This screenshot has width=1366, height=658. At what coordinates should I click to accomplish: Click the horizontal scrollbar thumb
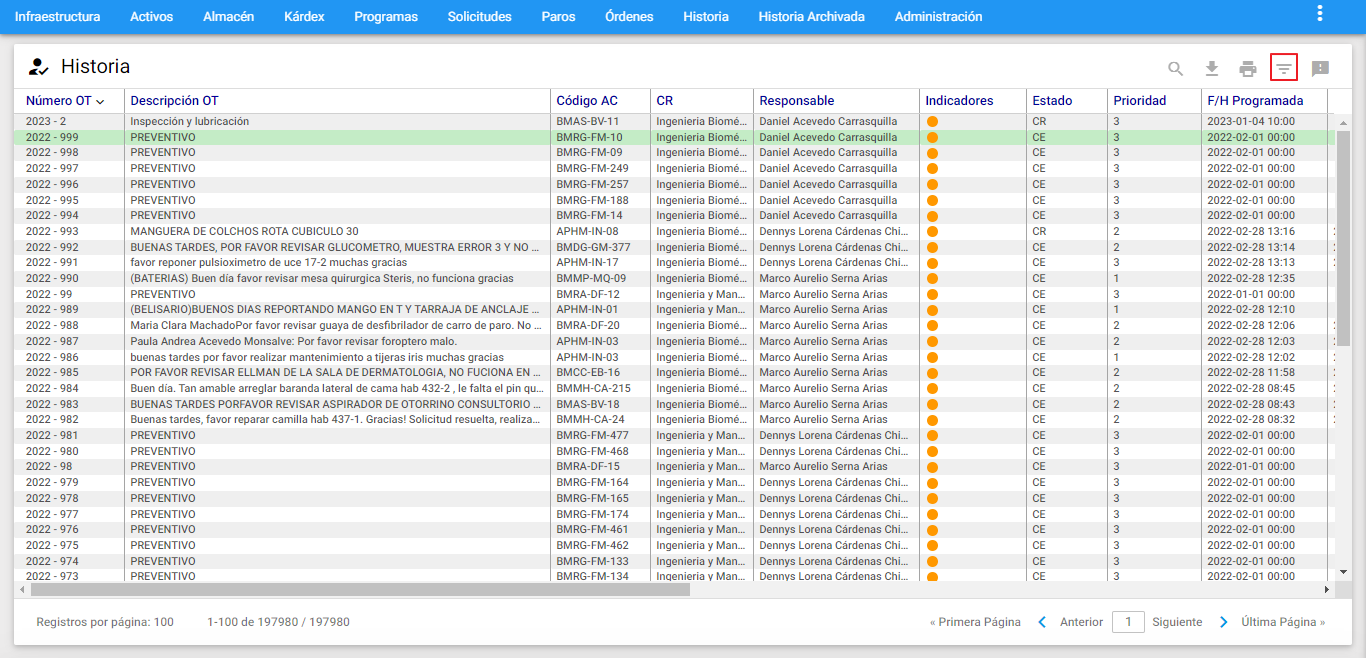pos(360,590)
